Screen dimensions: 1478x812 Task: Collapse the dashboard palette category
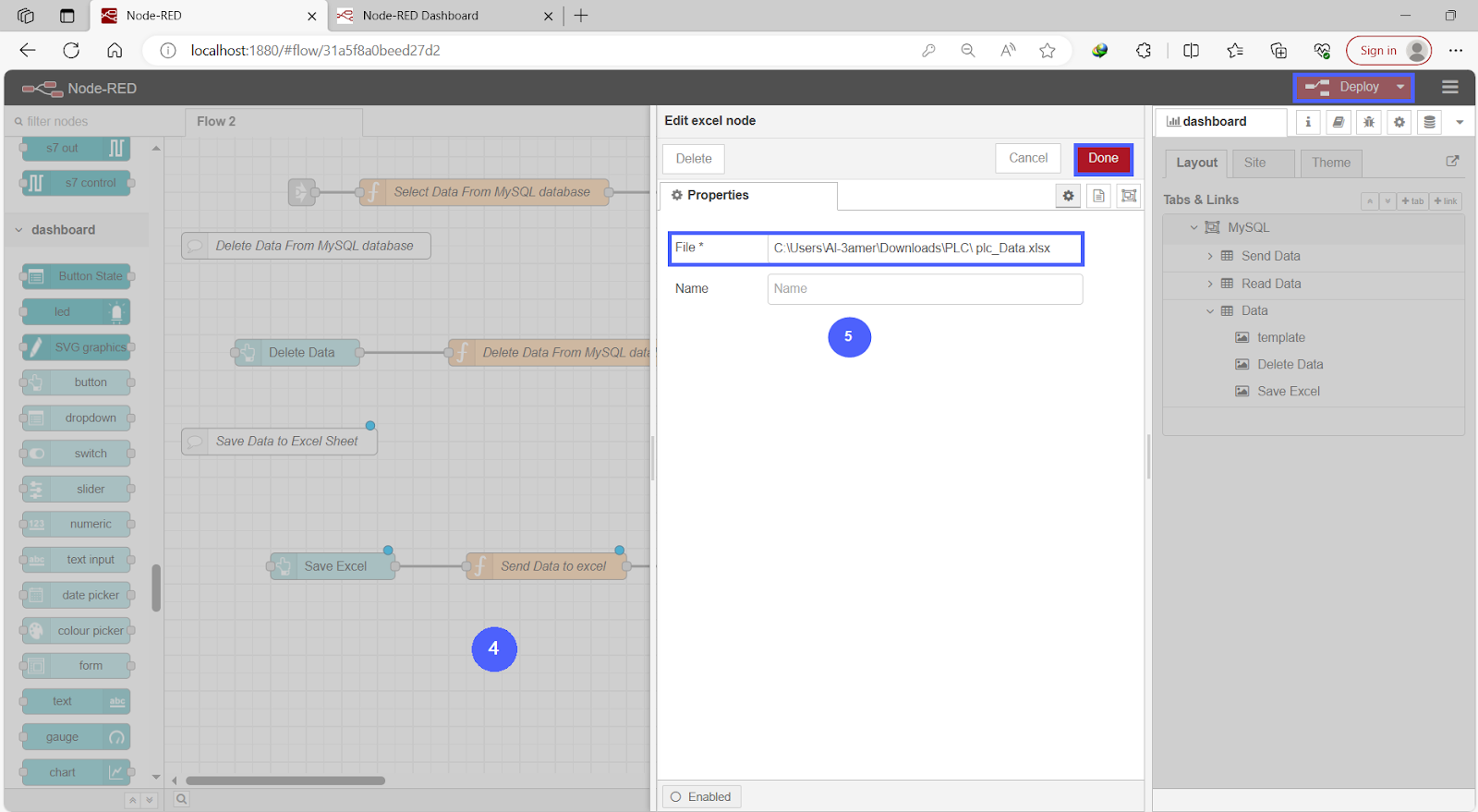coord(19,230)
